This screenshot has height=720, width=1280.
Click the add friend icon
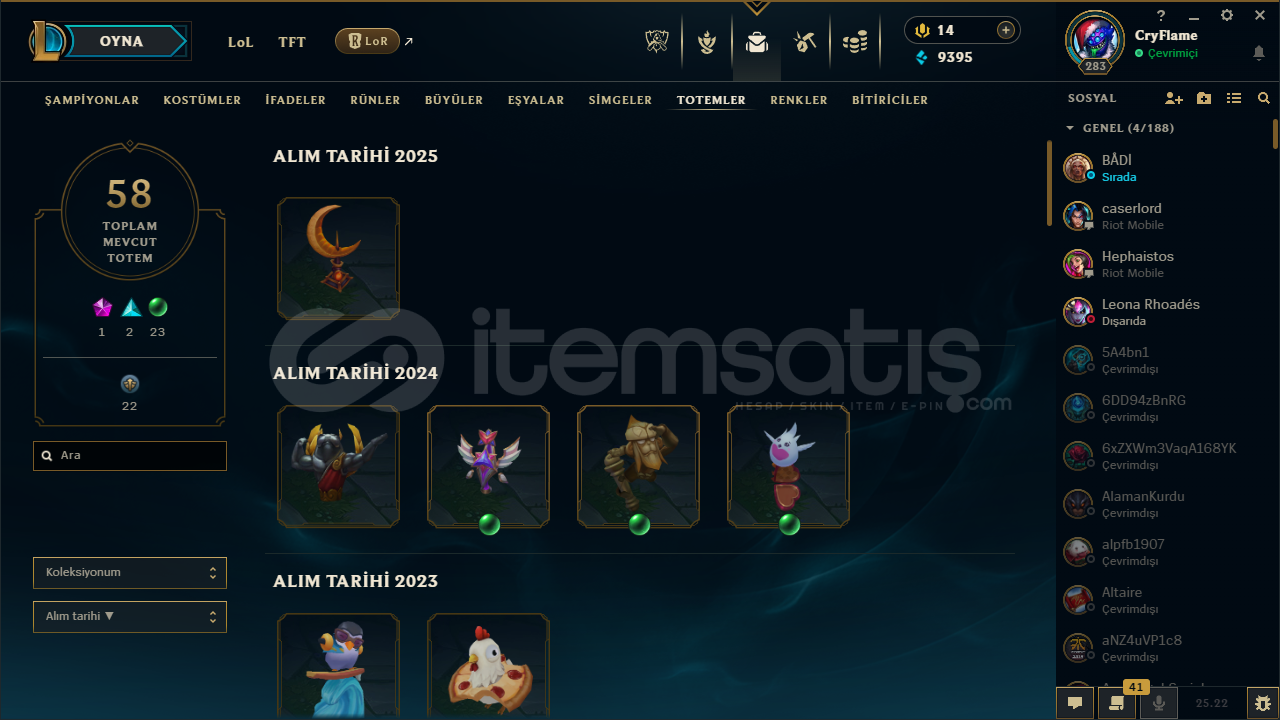(1174, 98)
